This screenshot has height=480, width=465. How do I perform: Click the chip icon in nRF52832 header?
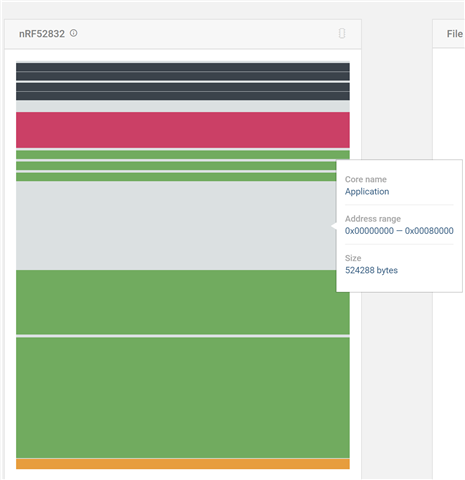point(342,33)
